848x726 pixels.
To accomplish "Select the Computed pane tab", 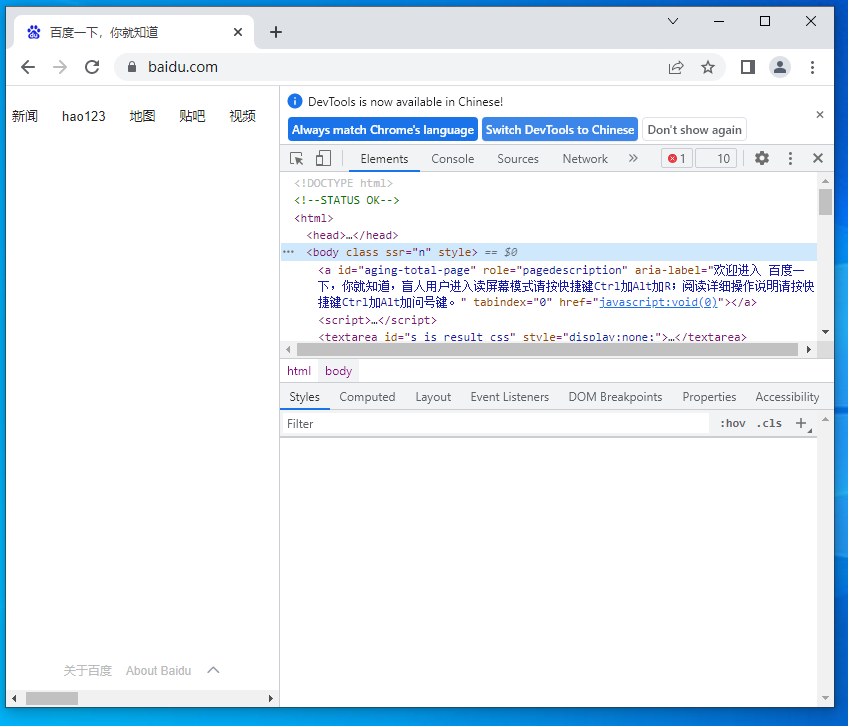I will (367, 397).
